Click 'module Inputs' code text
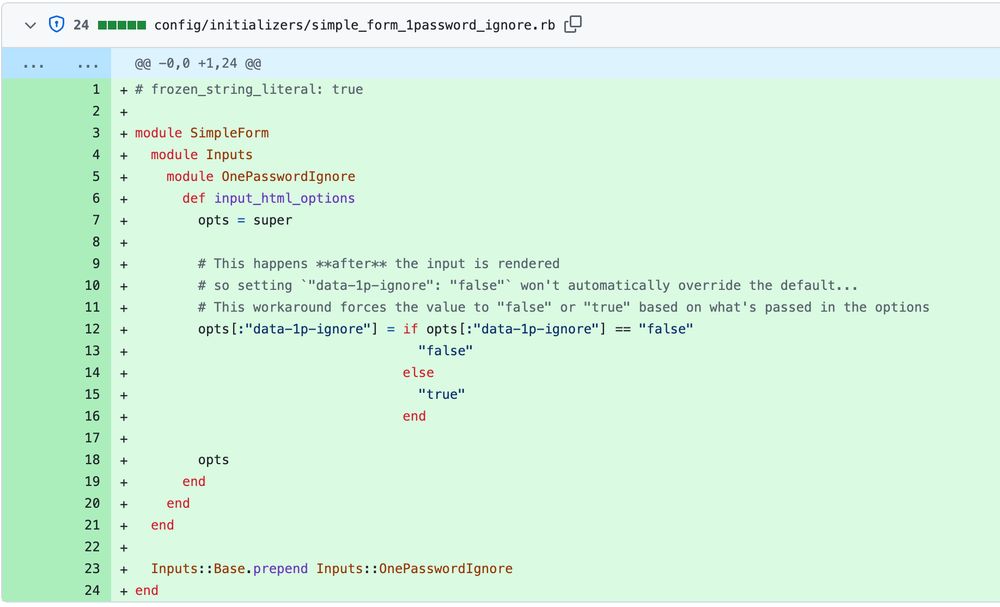 (x=202, y=155)
